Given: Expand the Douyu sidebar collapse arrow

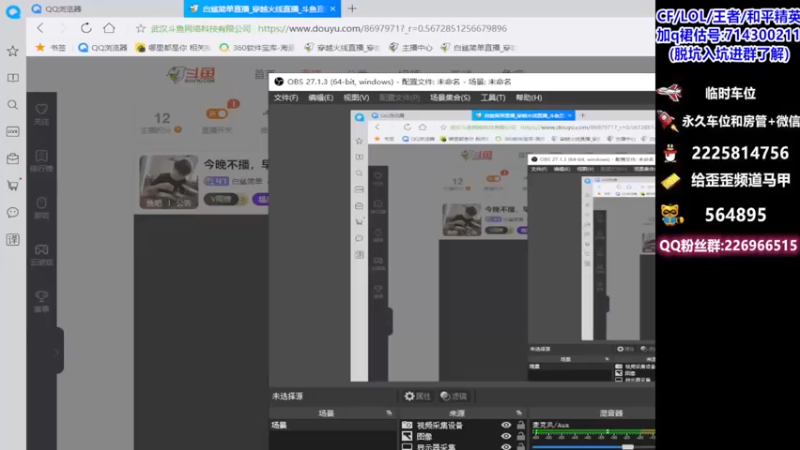Looking at the screenshot, I should click(57, 351).
